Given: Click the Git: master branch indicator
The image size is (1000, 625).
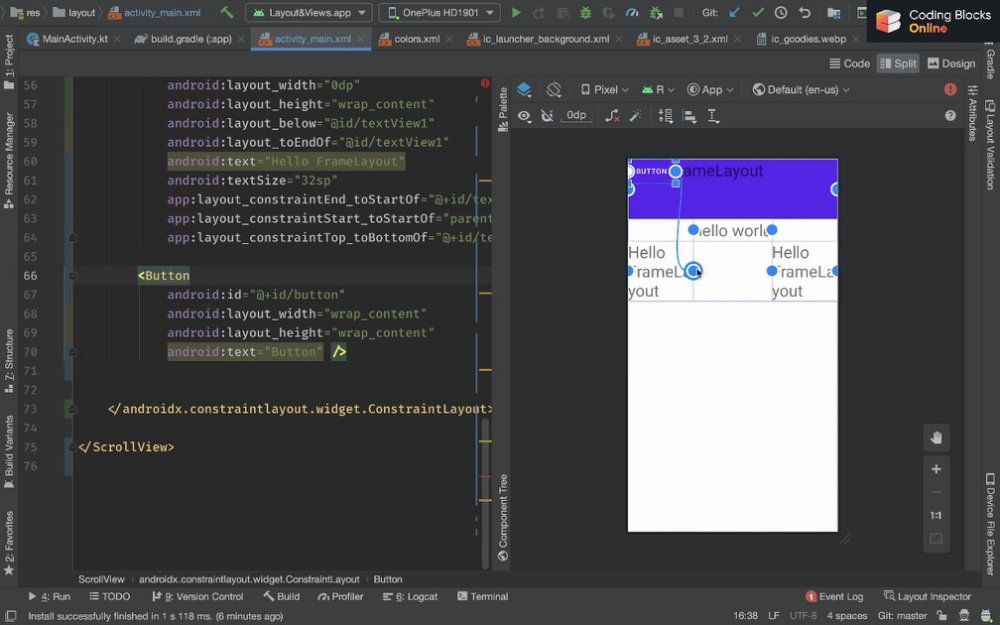Looking at the screenshot, I should click(x=902, y=616).
